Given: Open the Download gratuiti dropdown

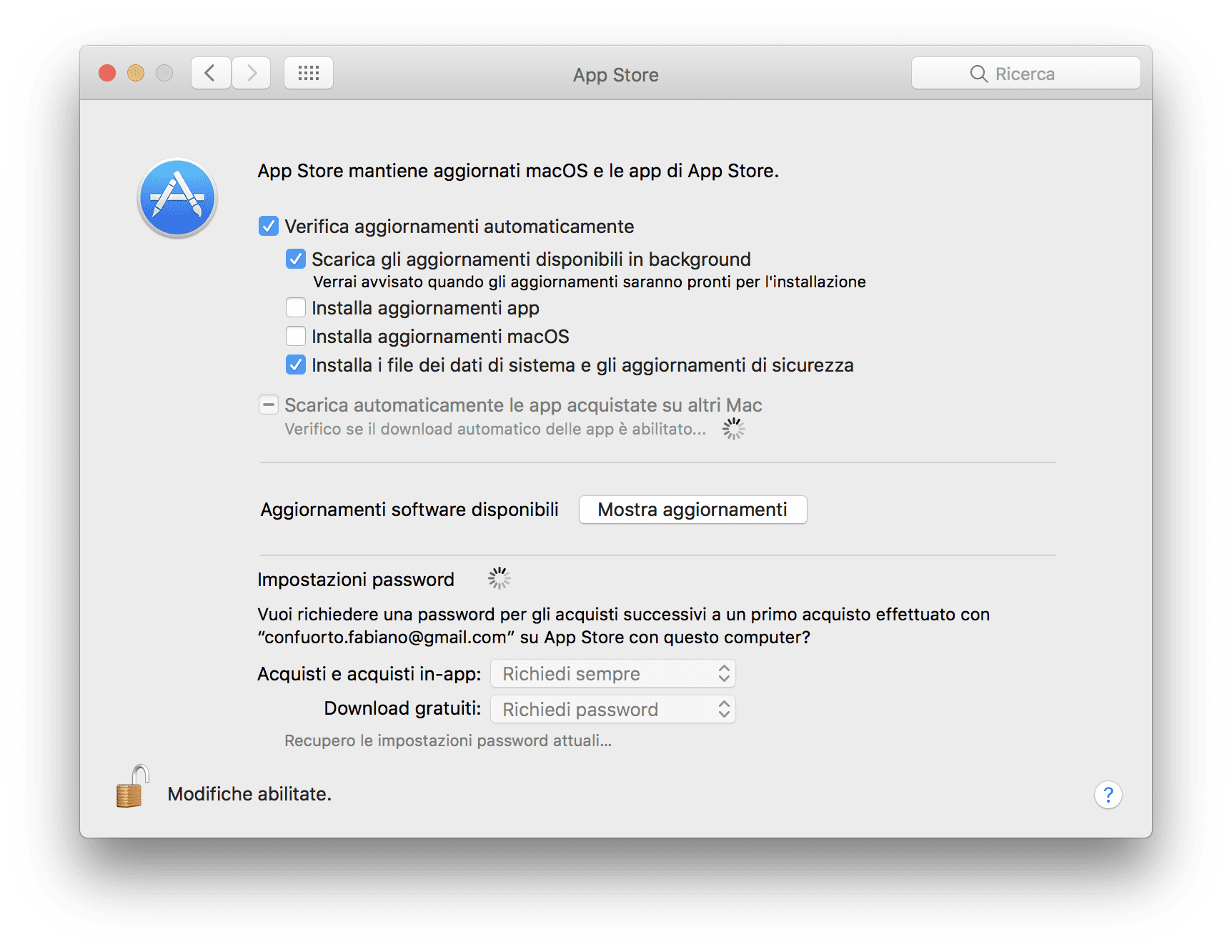Looking at the screenshot, I should click(612, 710).
